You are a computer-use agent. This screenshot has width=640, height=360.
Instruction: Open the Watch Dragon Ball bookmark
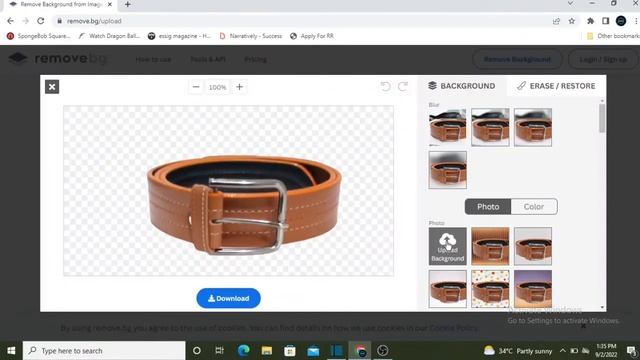[109, 36]
